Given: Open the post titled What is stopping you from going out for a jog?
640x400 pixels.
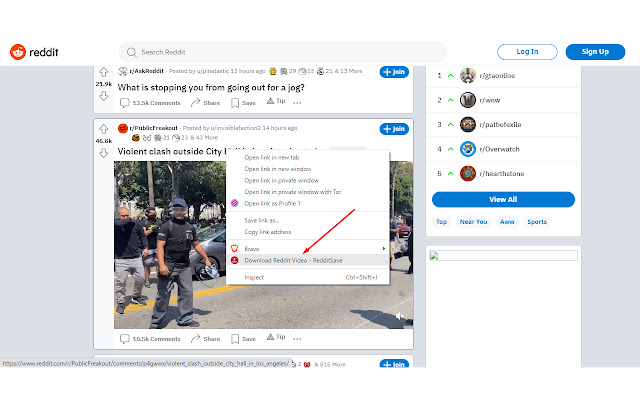Looking at the screenshot, I should (x=211, y=87).
